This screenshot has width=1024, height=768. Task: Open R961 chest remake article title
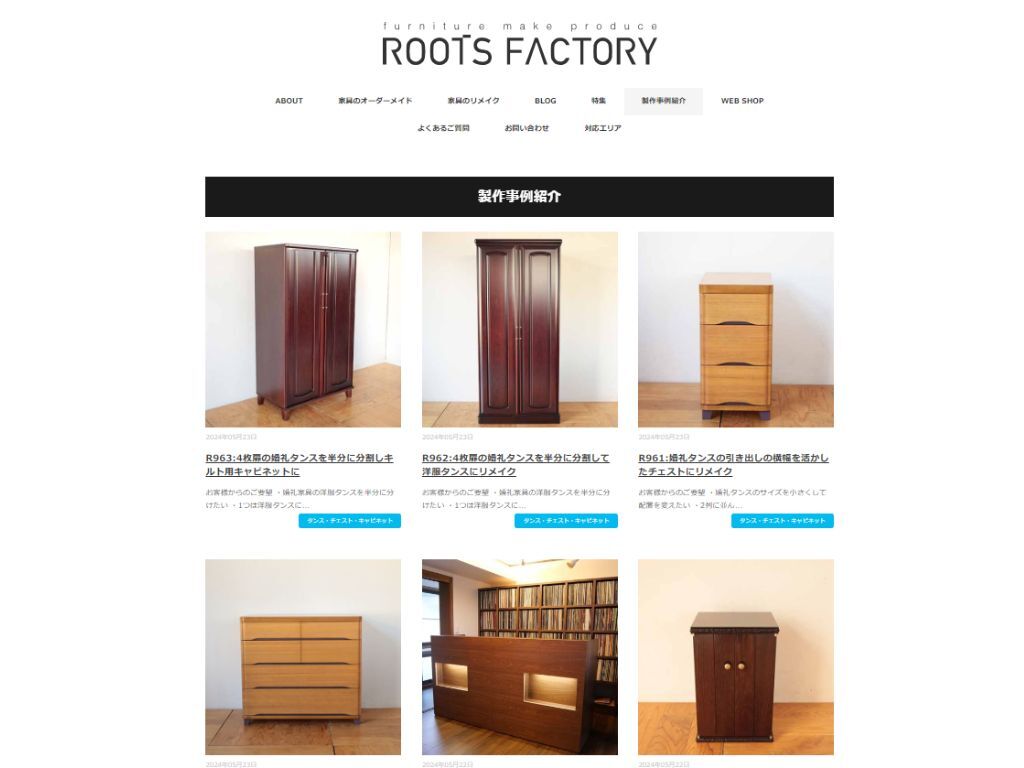point(733,464)
